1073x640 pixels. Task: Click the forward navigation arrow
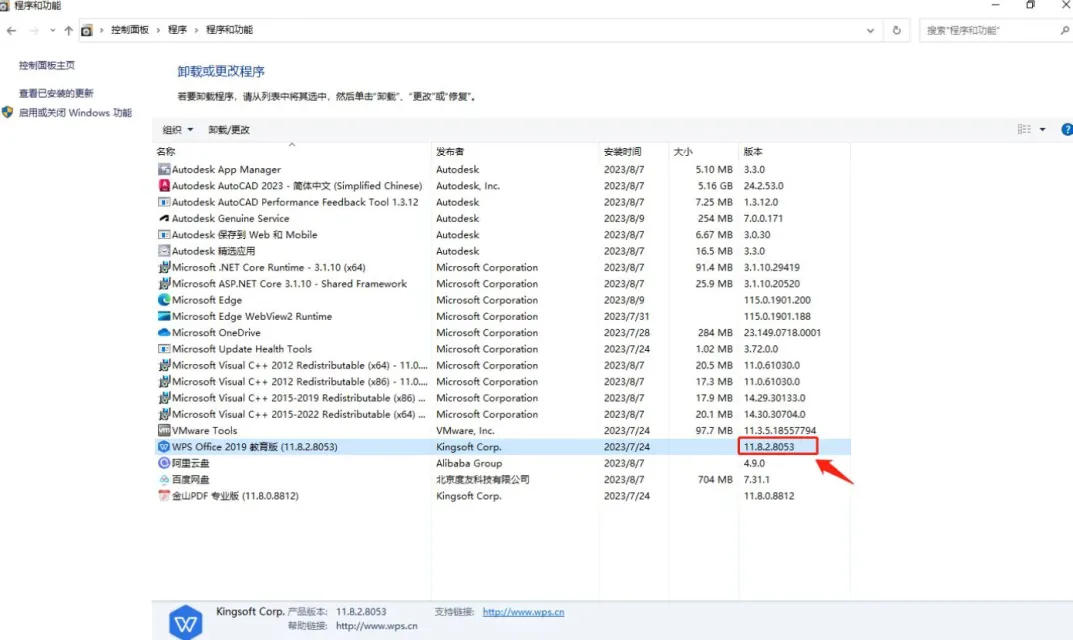point(34,30)
